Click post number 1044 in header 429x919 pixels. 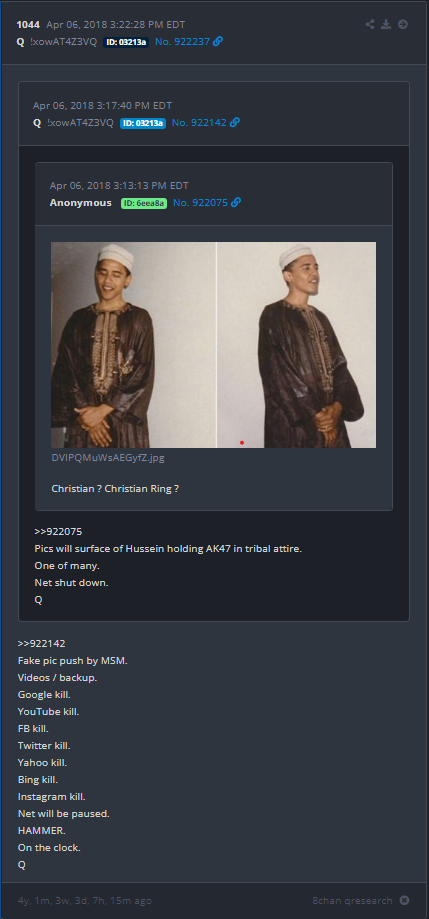pos(28,24)
